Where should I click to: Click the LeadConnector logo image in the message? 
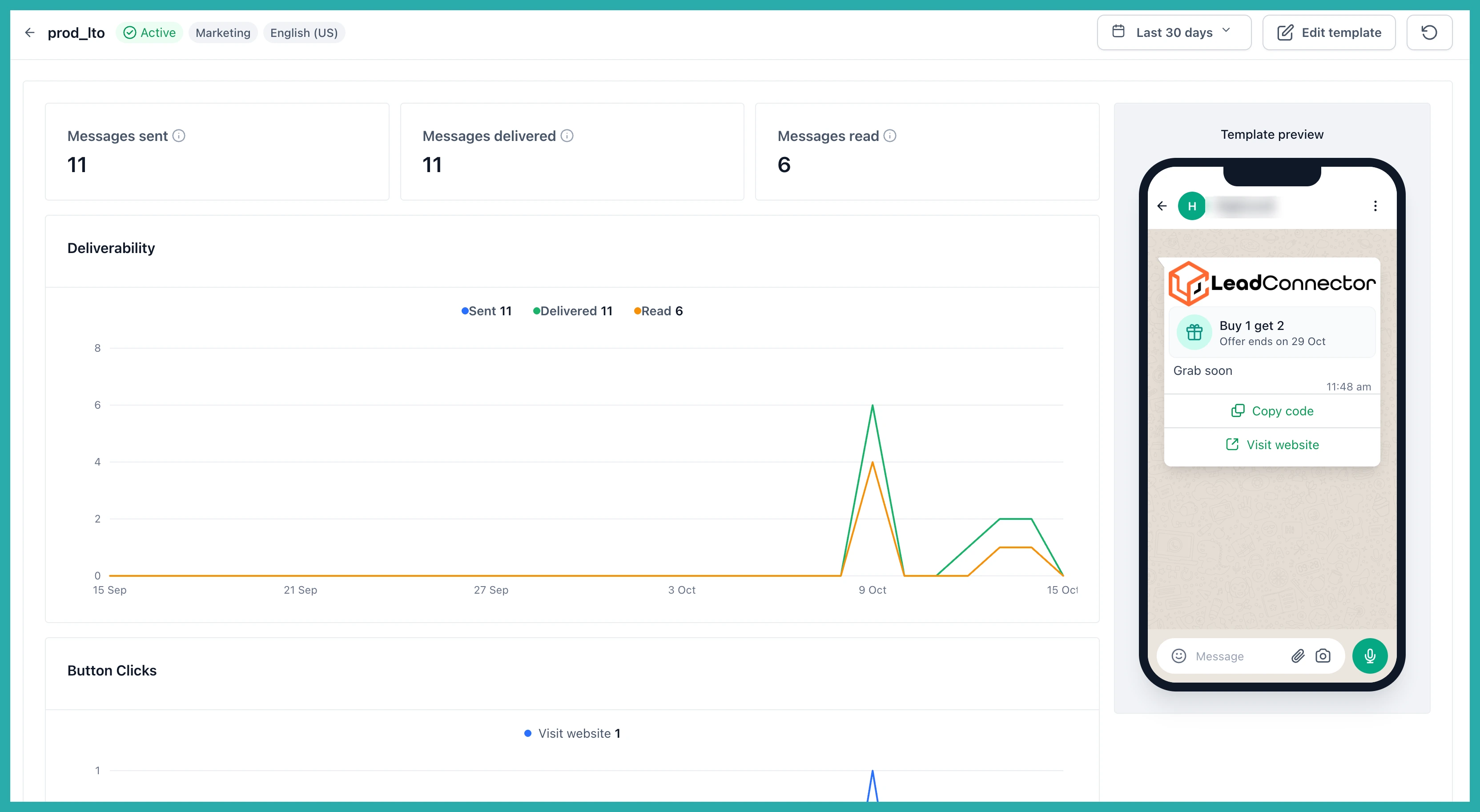tap(1272, 283)
